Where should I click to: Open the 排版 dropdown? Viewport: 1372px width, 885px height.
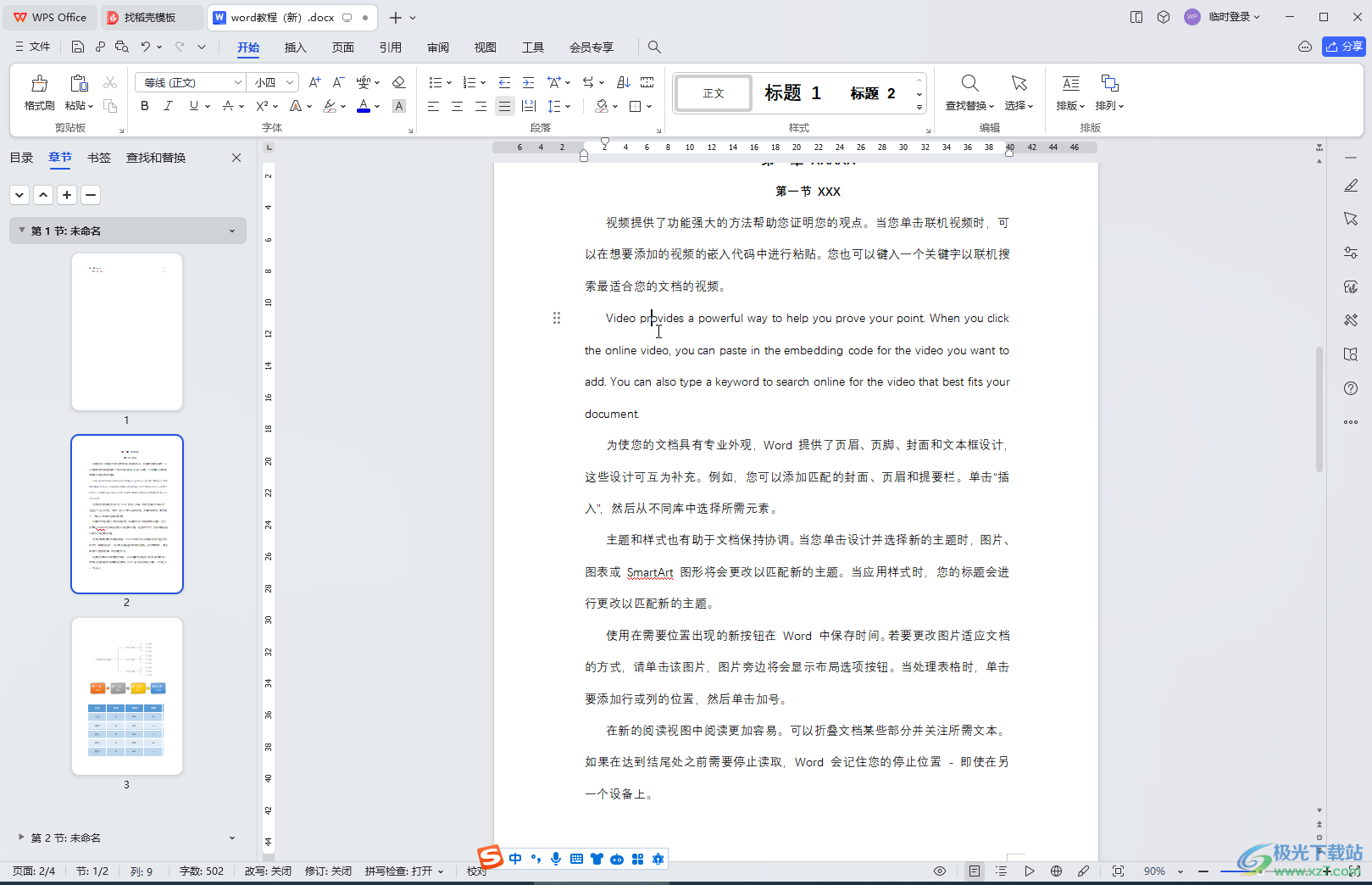(x=1070, y=92)
